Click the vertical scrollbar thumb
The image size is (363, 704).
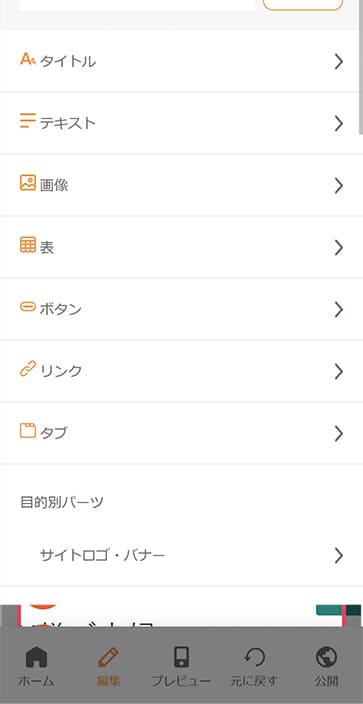coord(361,66)
